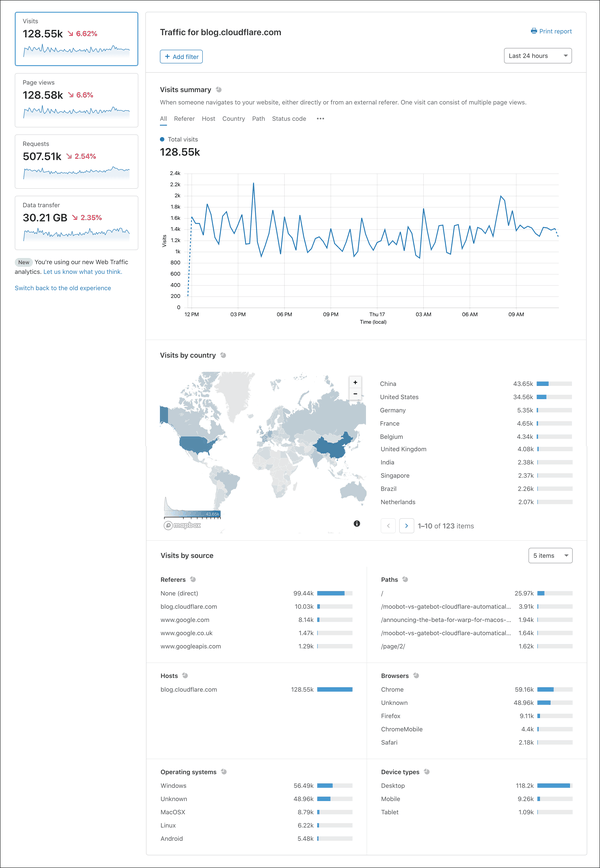The width and height of the screenshot is (600, 868).
Task: Click help icon next to Device types
Action: [x=428, y=772]
